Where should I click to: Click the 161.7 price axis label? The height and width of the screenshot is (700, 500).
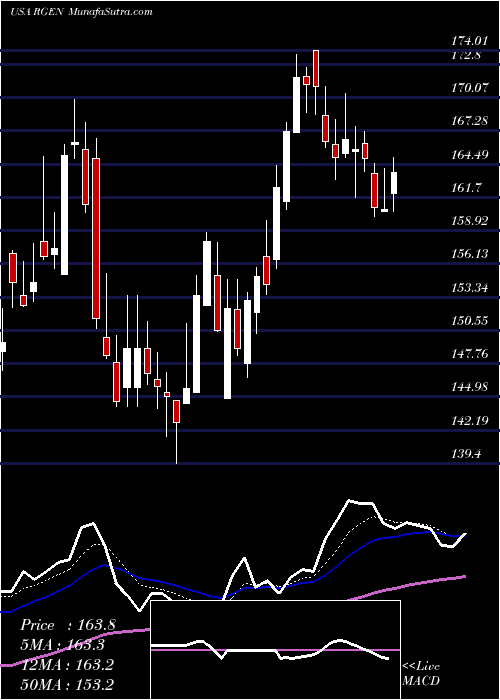[466, 188]
